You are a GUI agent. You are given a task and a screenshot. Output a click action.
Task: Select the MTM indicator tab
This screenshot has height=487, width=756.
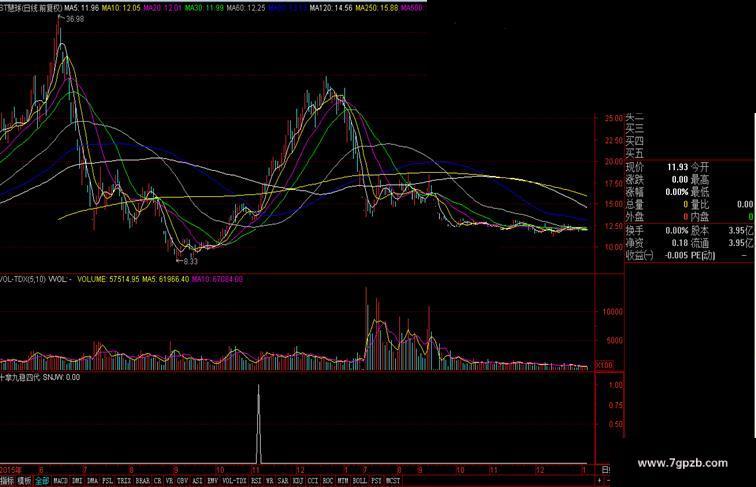(x=343, y=481)
